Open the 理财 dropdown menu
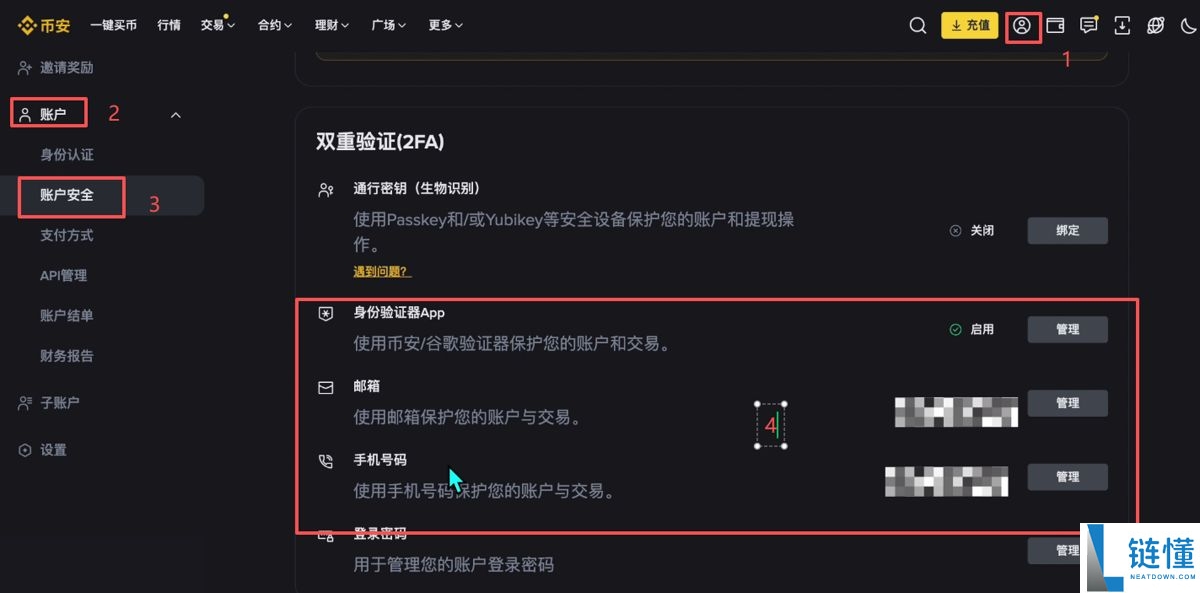Viewport: 1200px width, 593px height. pyautogui.click(x=330, y=25)
